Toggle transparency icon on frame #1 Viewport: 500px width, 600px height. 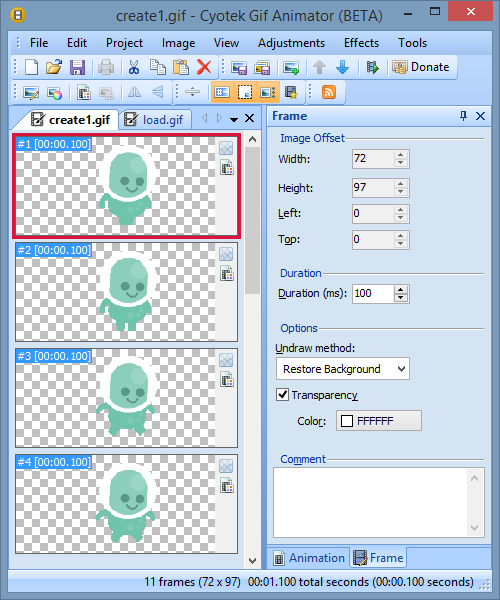[x=226, y=148]
